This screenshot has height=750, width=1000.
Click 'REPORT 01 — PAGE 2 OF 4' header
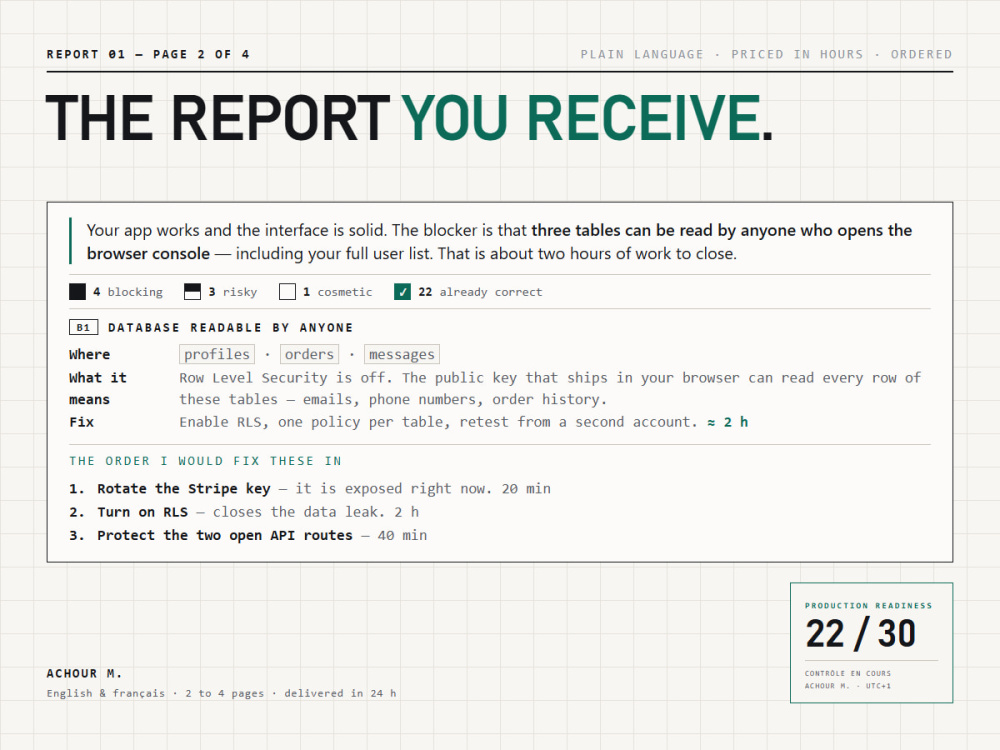(147, 54)
